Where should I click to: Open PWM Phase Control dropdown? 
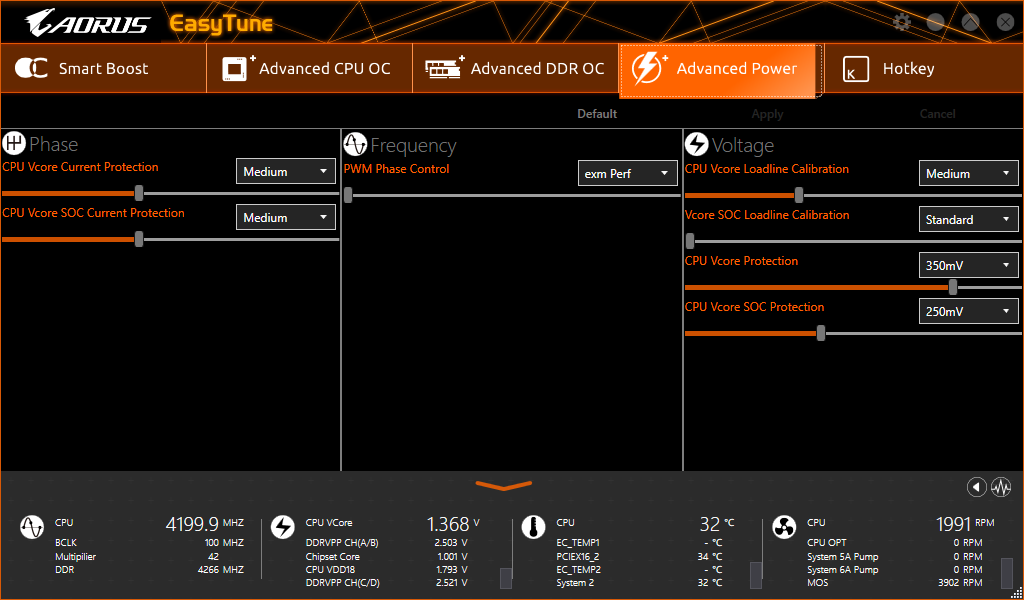[x=628, y=174]
